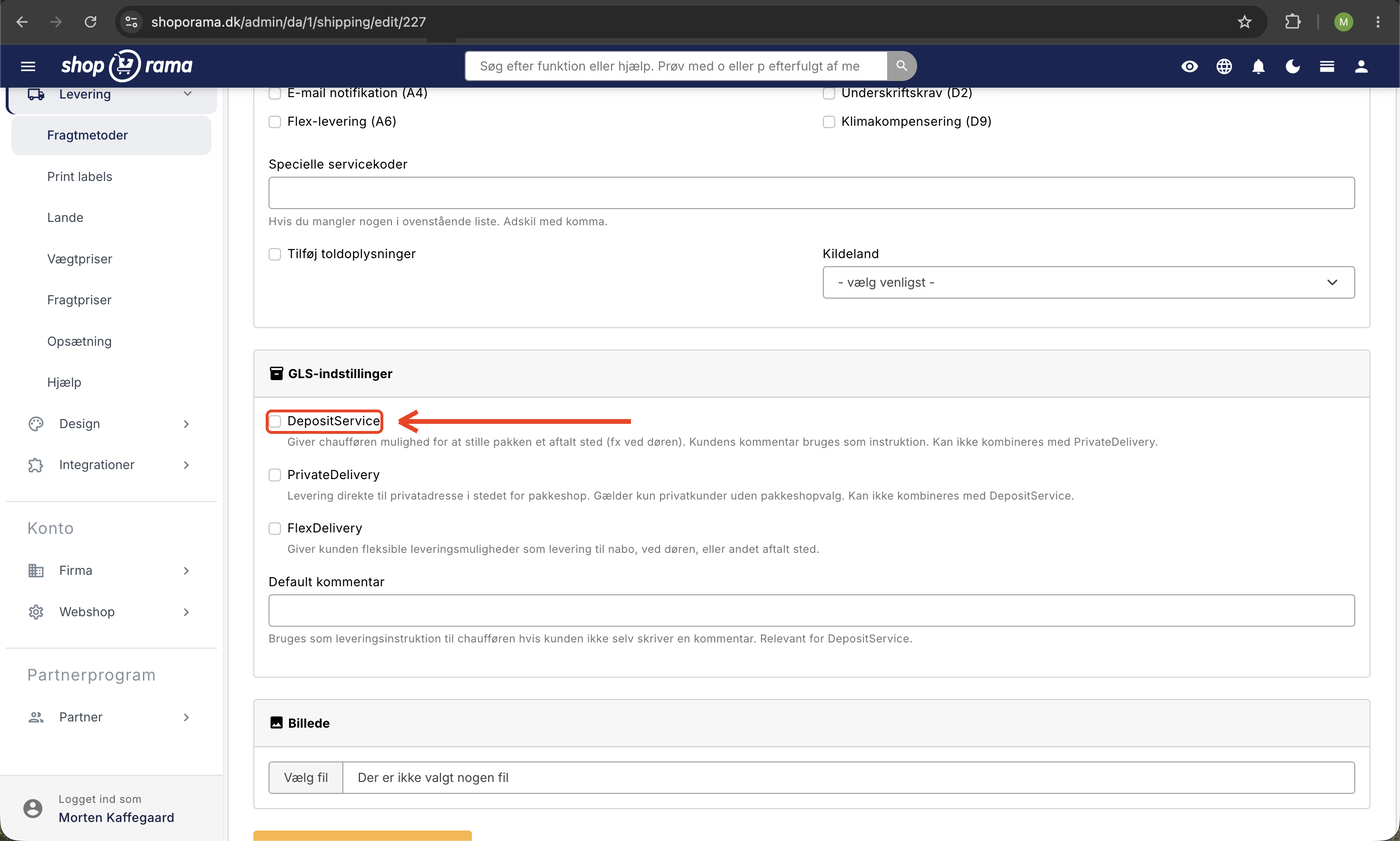Click the Firma building icon
Viewport: 1400px width, 841px height.
36,571
